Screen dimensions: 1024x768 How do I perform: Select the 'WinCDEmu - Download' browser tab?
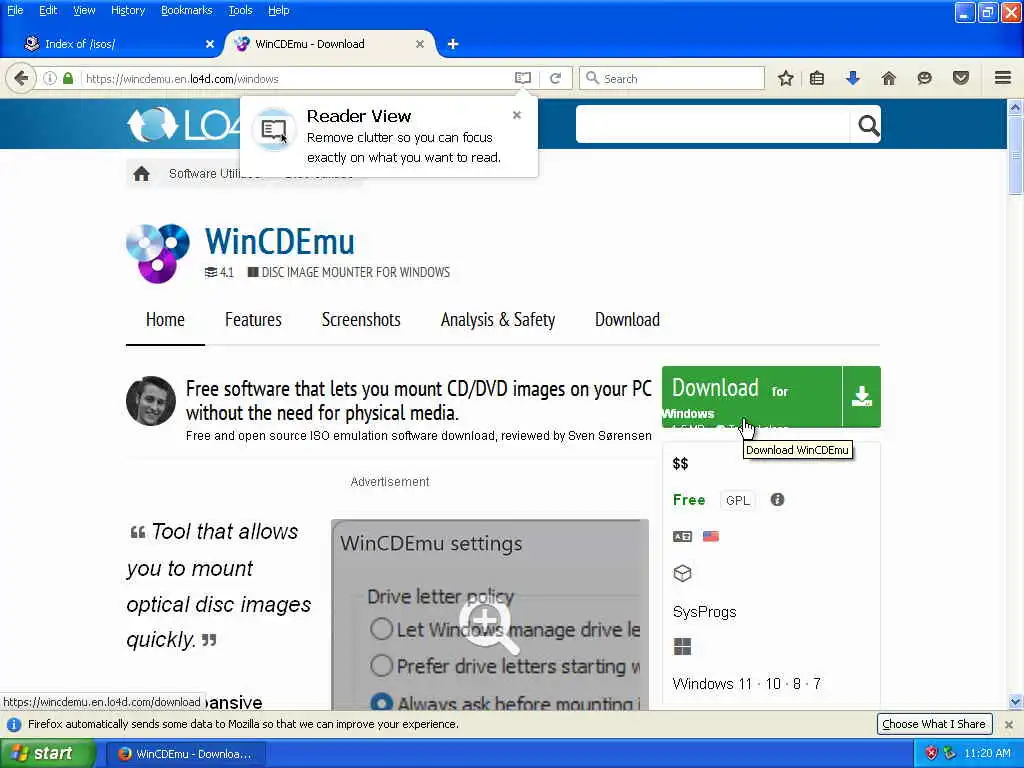pyautogui.click(x=330, y=44)
